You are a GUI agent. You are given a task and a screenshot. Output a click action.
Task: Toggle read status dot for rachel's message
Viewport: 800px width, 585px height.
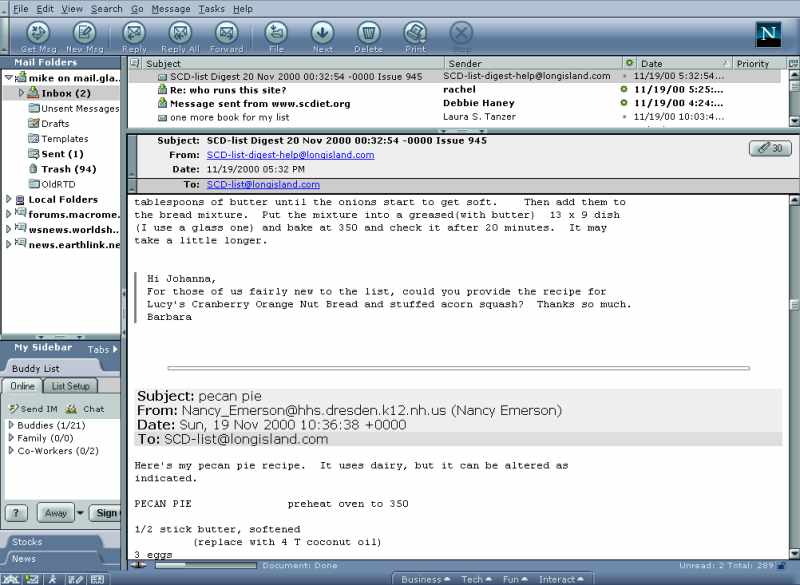[625, 89]
